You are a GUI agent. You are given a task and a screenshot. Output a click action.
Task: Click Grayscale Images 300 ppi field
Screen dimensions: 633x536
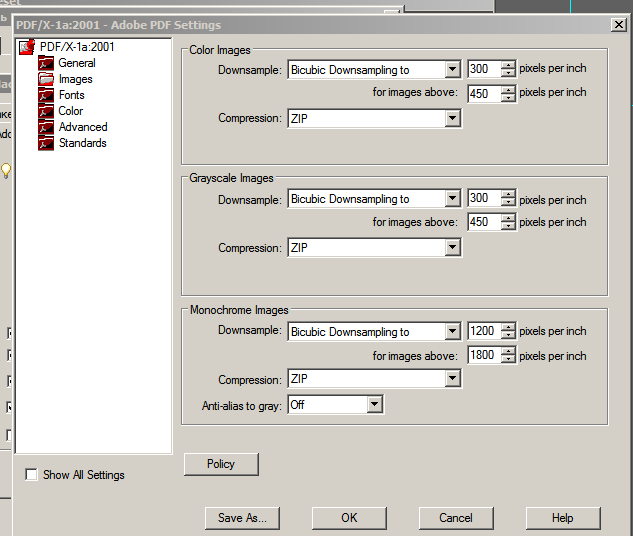484,198
